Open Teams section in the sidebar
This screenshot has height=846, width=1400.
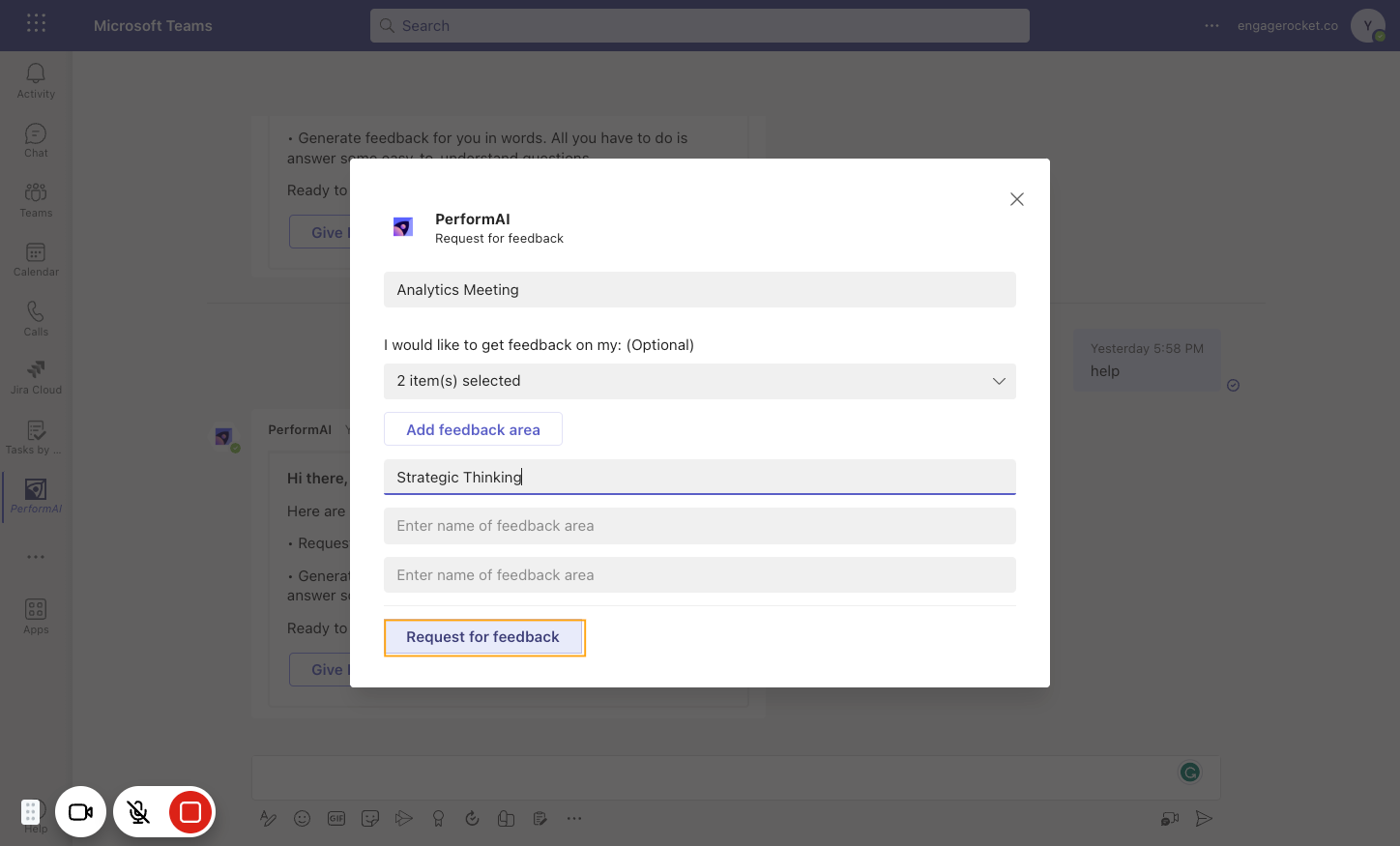pos(36,200)
